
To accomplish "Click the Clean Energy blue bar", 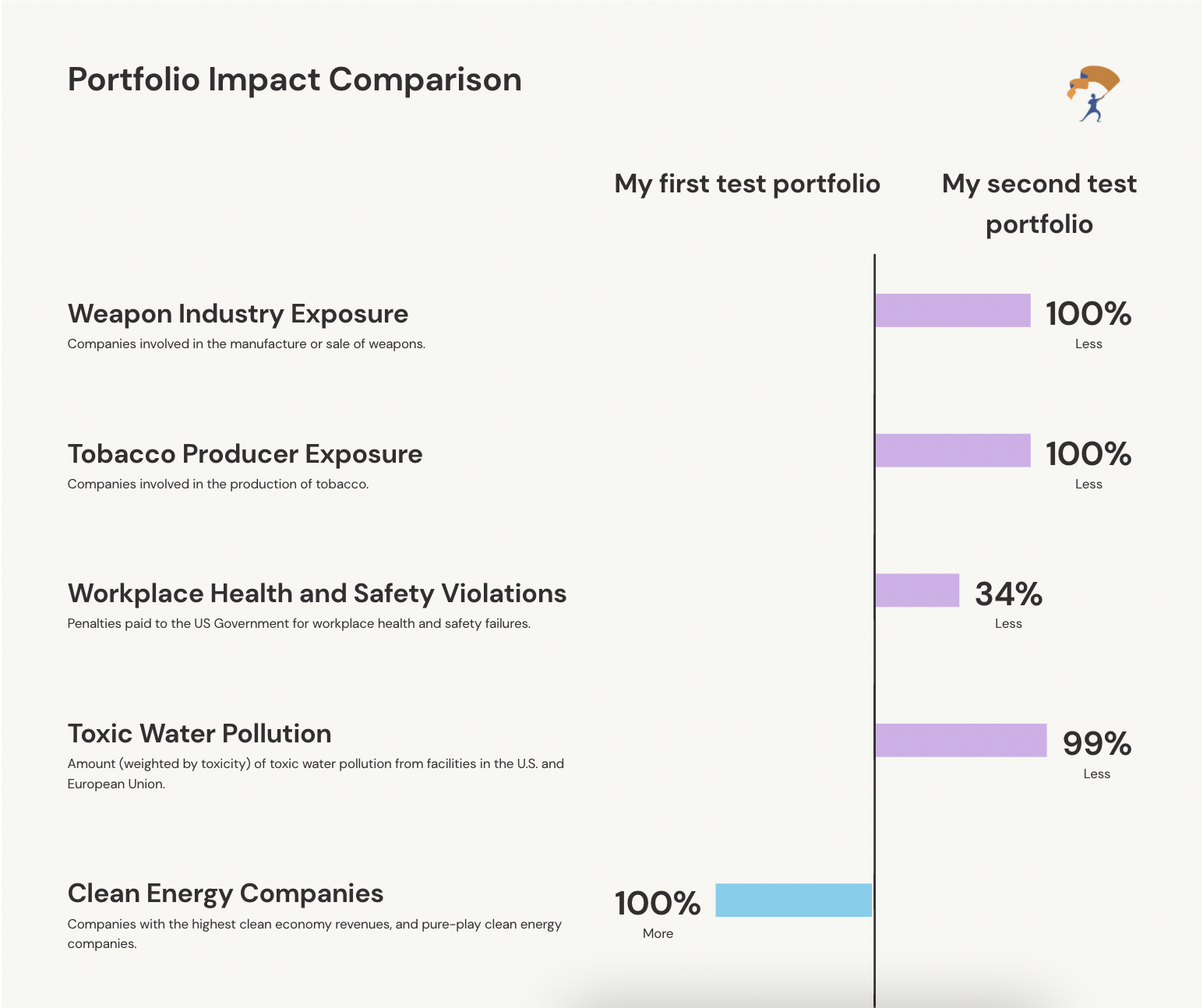I will pyautogui.click(x=793, y=901).
